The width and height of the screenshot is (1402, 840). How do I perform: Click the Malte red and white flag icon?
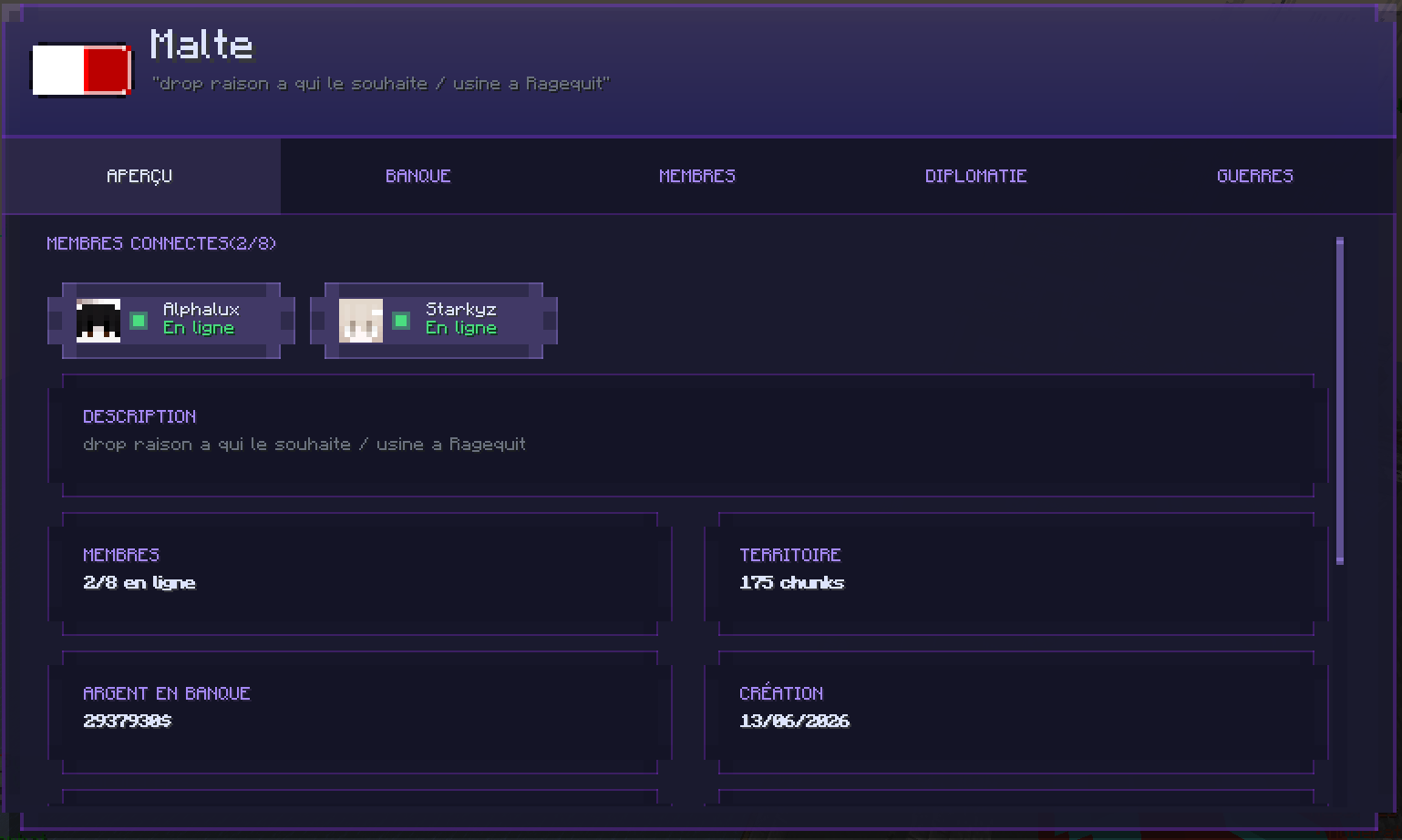click(82, 69)
